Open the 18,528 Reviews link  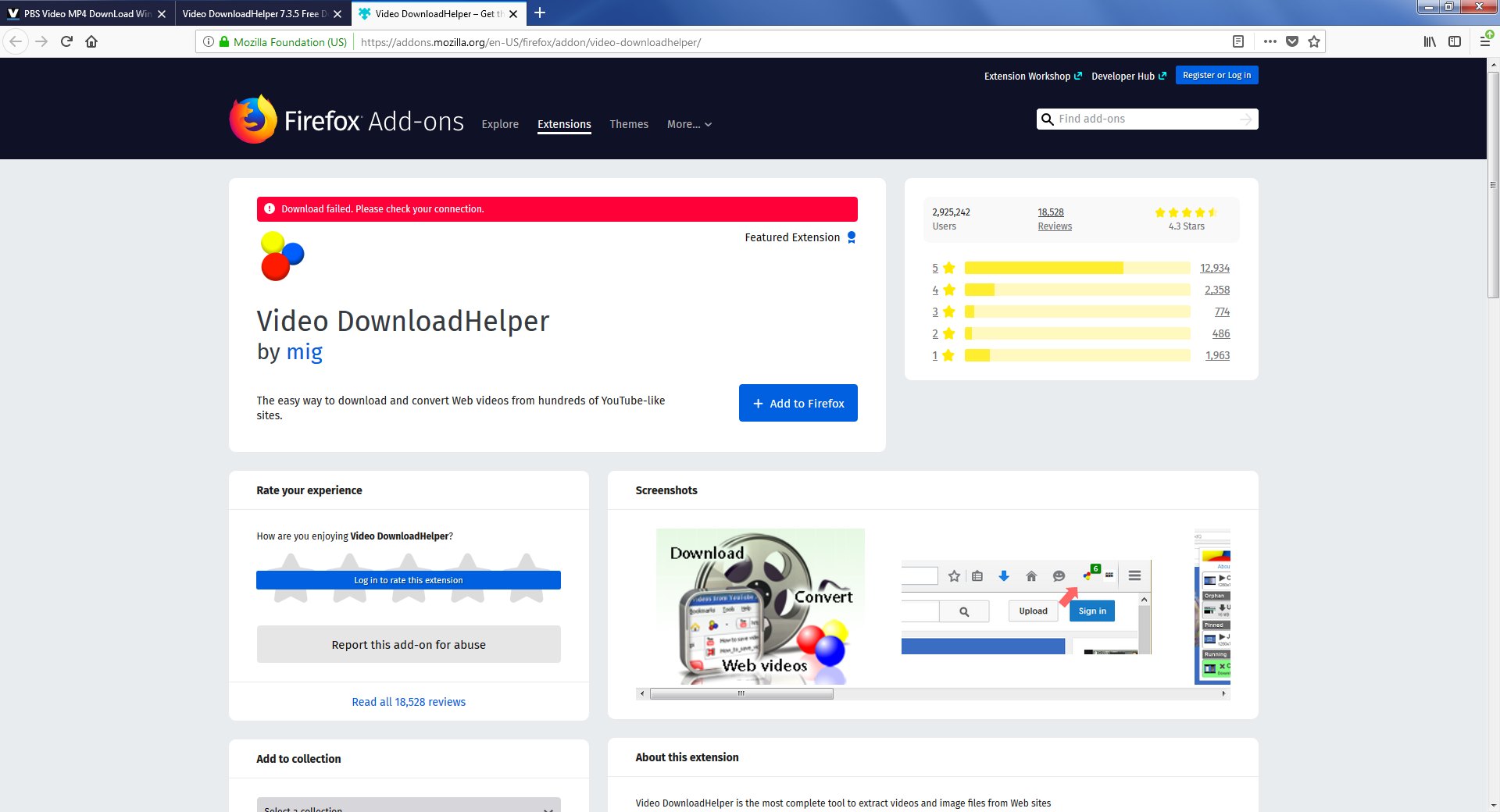pyautogui.click(x=1055, y=219)
